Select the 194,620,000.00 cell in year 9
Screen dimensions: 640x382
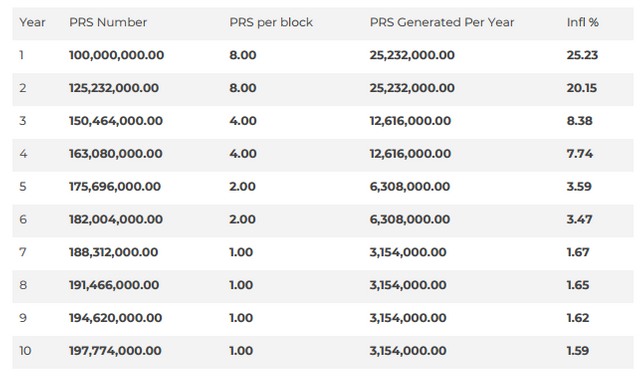click(x=116, y=318)
